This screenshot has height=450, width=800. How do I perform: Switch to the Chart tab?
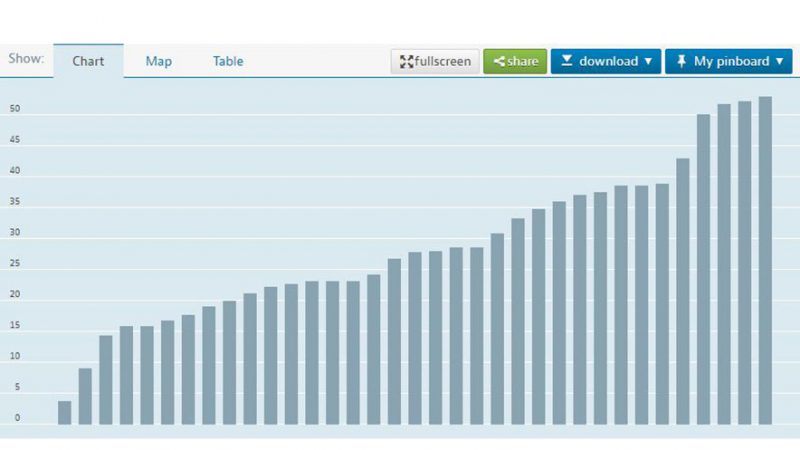coord(88,62)
